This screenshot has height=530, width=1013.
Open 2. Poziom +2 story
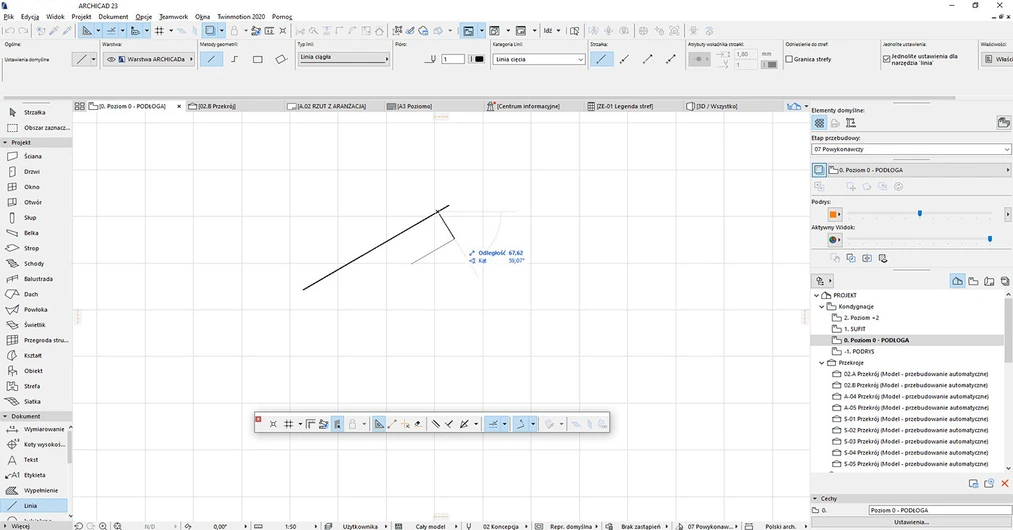click(861, 318)
